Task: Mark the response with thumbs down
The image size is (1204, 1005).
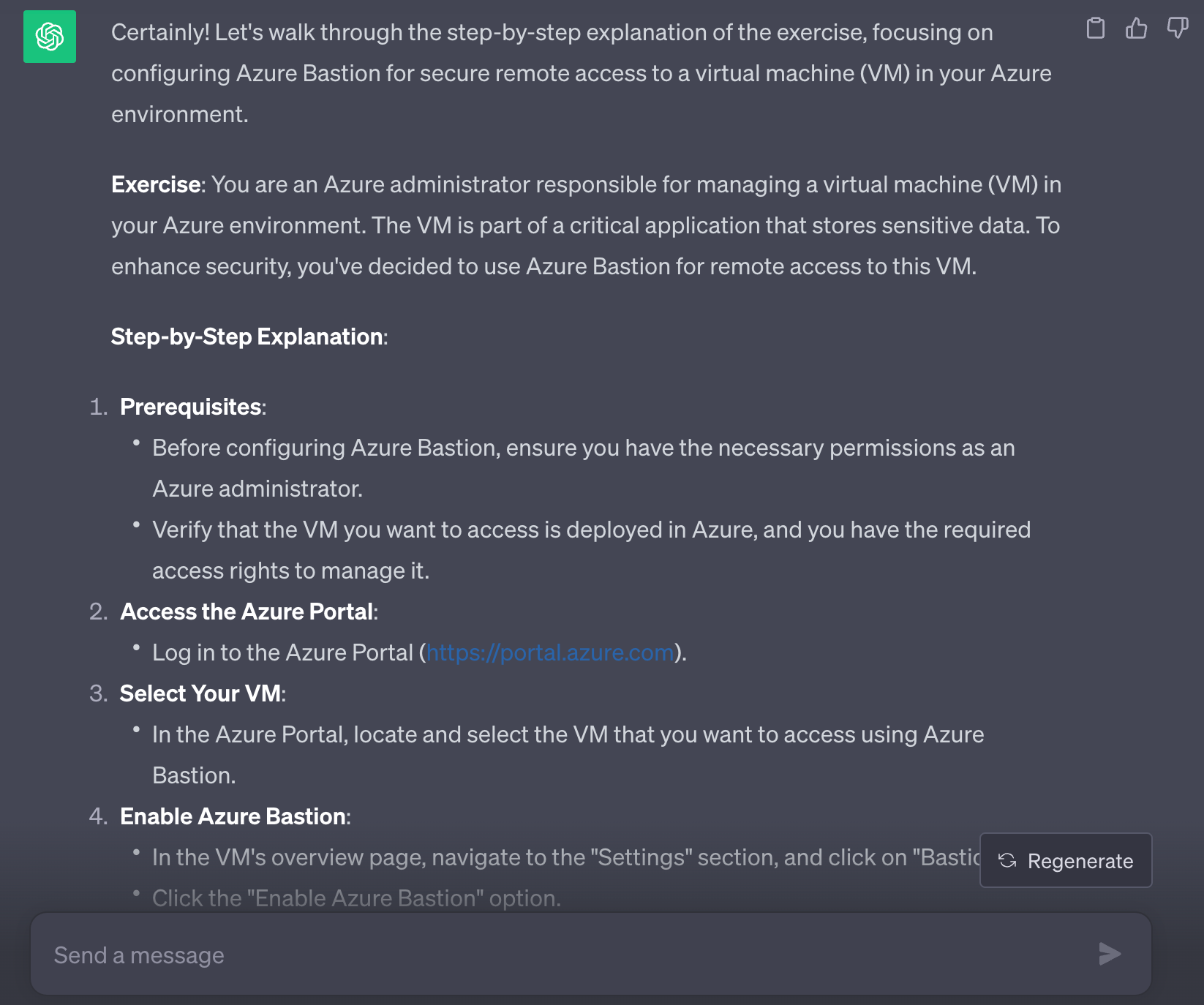Action: click(x=1177, y=29)
